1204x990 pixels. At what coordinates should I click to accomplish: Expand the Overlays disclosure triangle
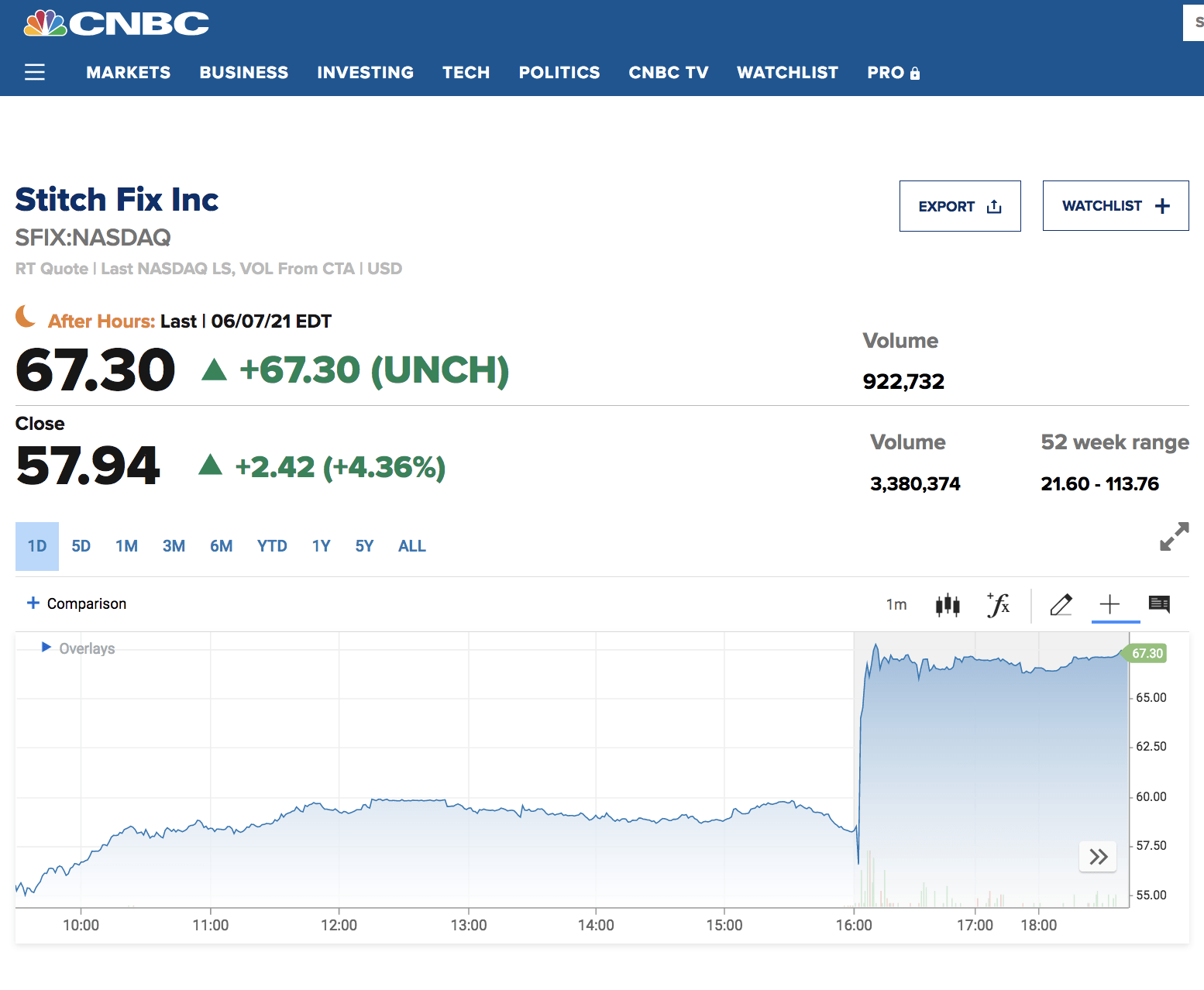pos(46,648)
